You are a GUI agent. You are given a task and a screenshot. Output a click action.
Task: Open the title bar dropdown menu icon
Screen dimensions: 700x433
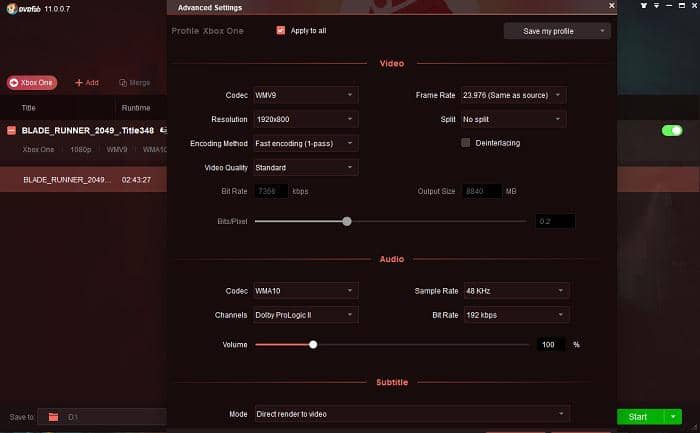pos(656,5)
